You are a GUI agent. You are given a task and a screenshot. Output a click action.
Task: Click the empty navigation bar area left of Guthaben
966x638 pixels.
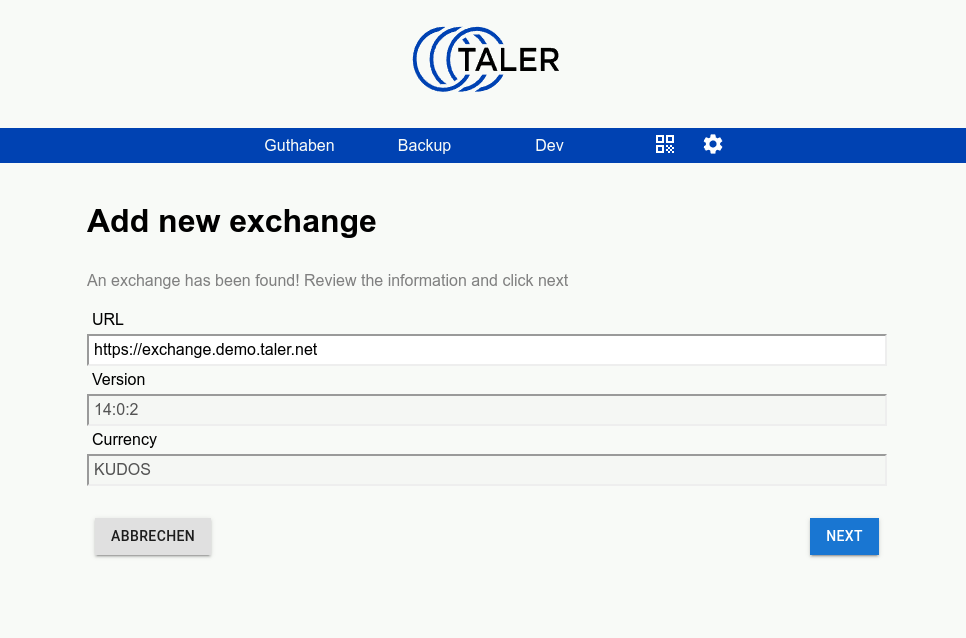[x=120, y=145]
